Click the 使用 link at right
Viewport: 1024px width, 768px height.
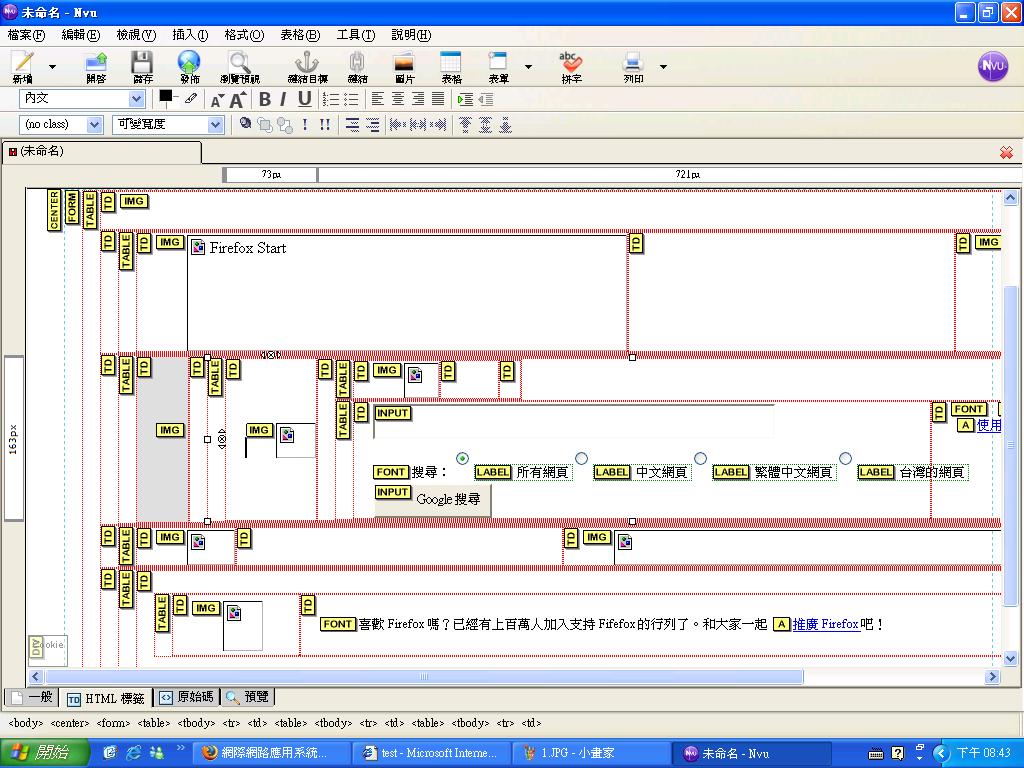[x=988, y=425]
